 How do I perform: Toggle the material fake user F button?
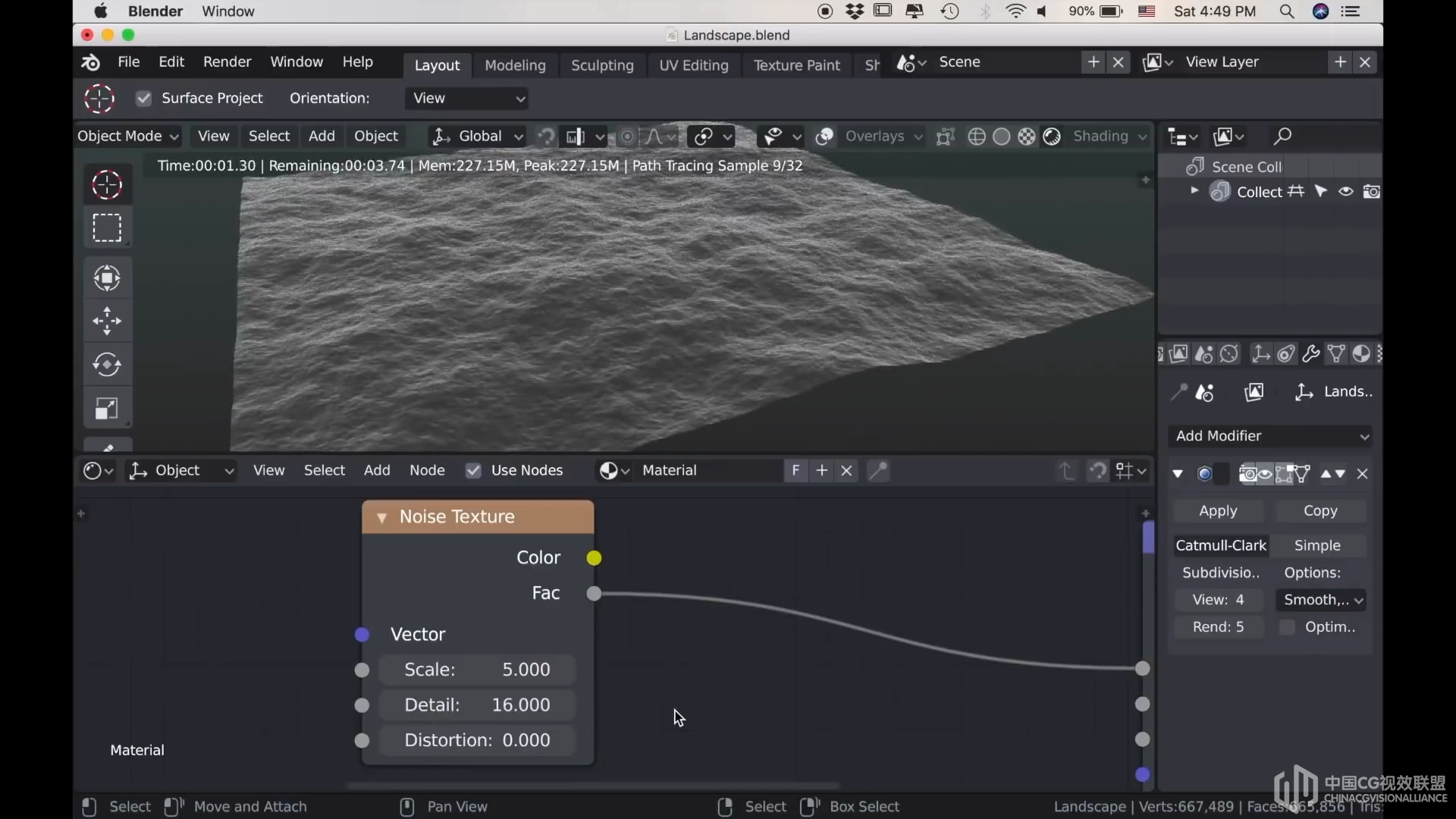pyautogui.click(x=795, y=471)
